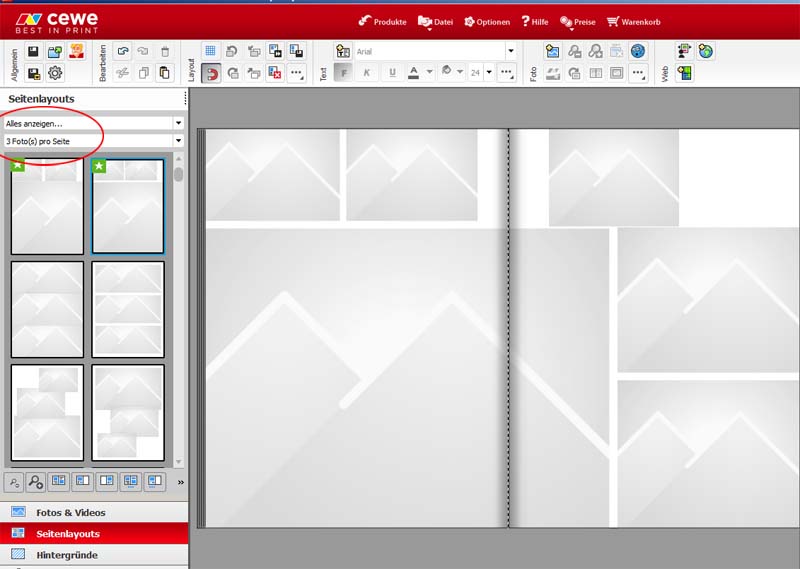Click the undo arrow icon in Bearbeiten
Viewport: 800px width, 569px height.
[x=122, y=52]
